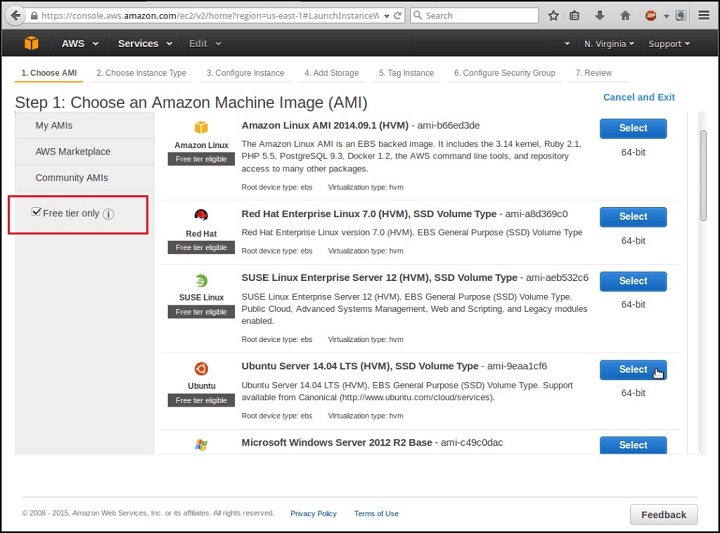The width and height of the screenshot is (720, 533).
Task: Open the Edit dropdown in the AWS bar
Action: click(205, 44)
